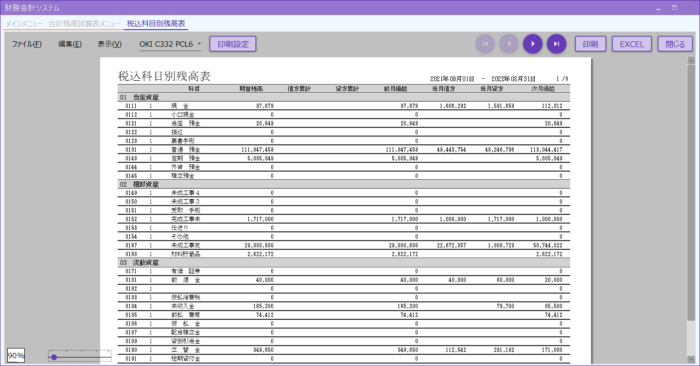Minimize the 財務会計システム window
The image size is (700, 366).
coord(659,8)
